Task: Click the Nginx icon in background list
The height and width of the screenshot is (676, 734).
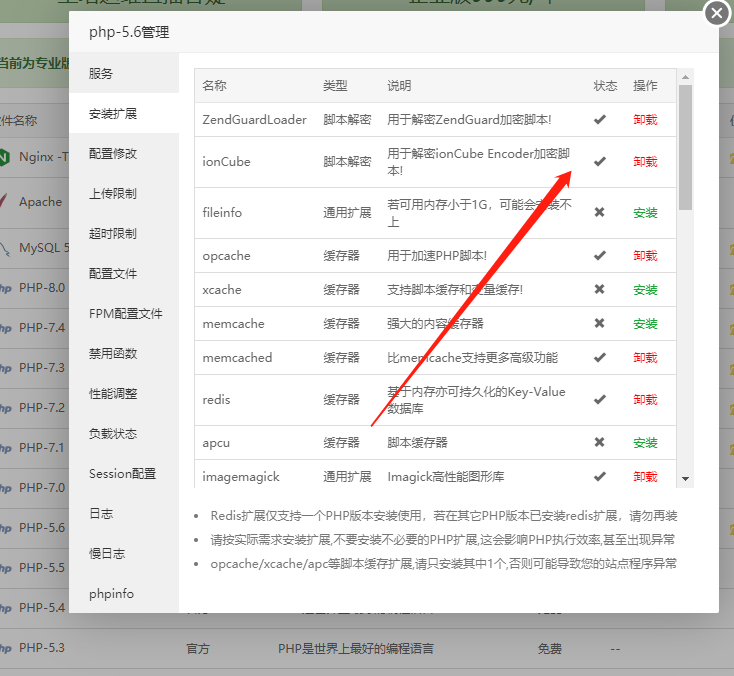Action: [6, 158]
